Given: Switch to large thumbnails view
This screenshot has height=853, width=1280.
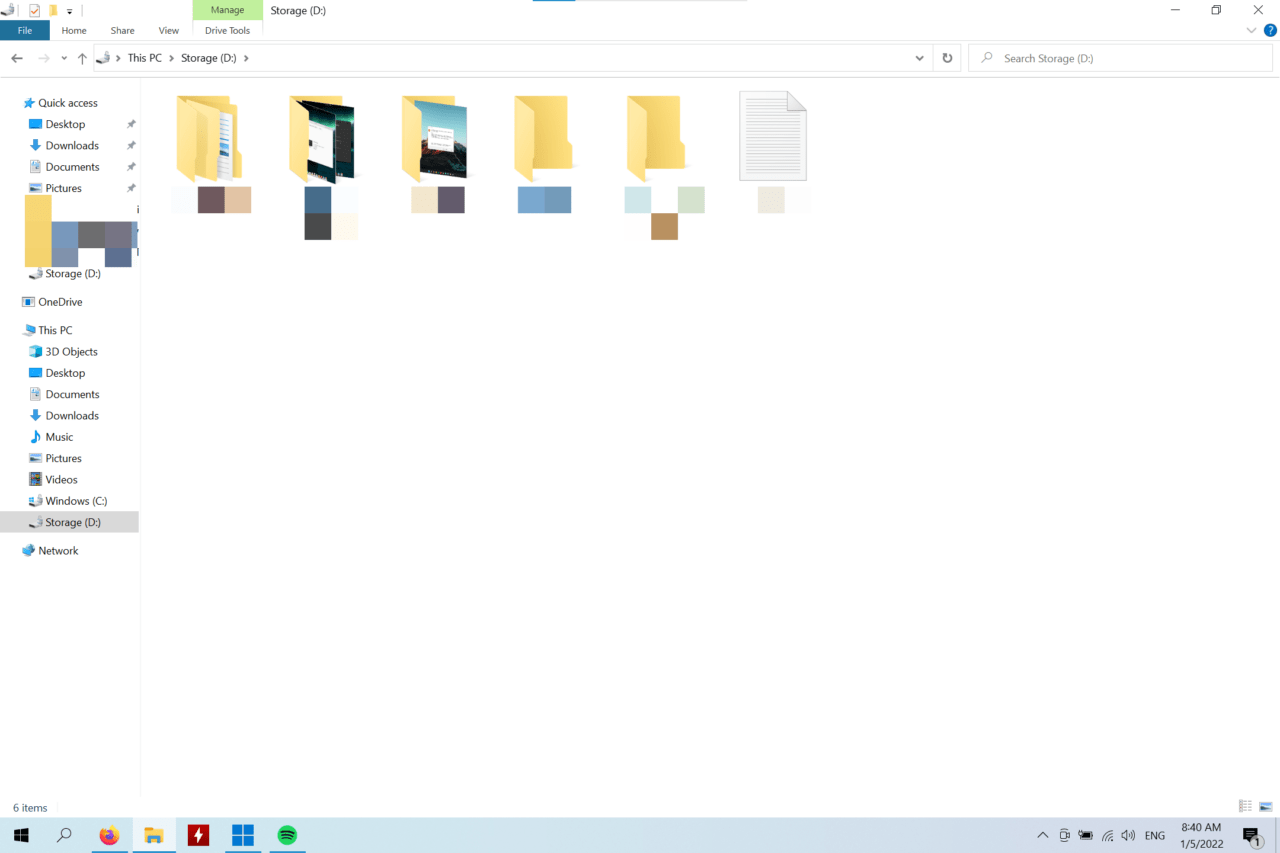Looking at the screenshot, I should coord(1265,806).
